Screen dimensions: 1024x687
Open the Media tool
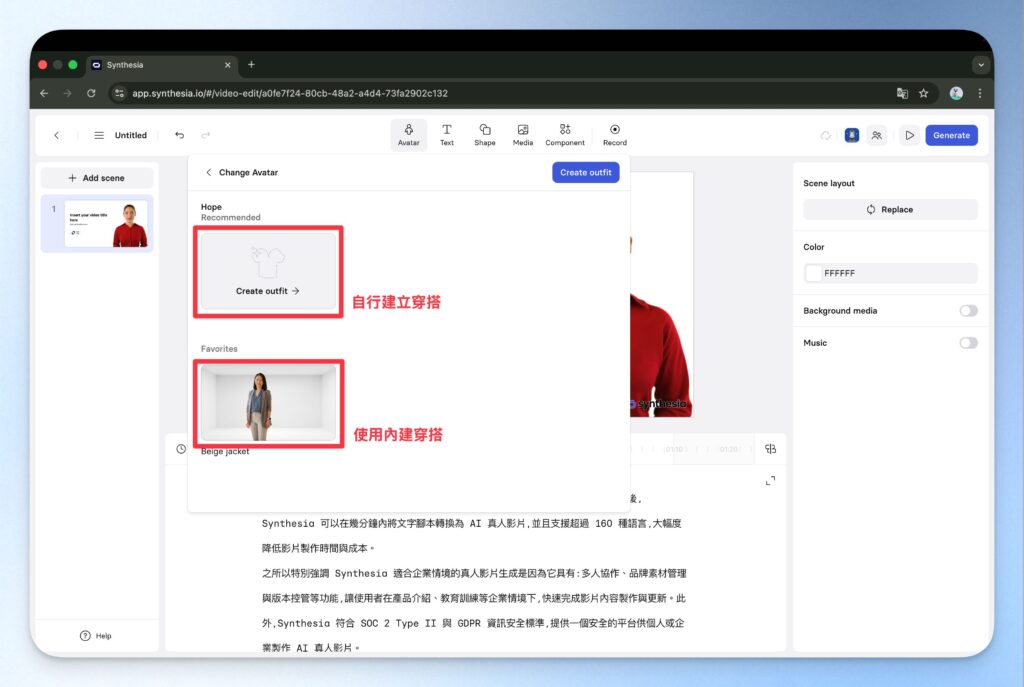522,134
